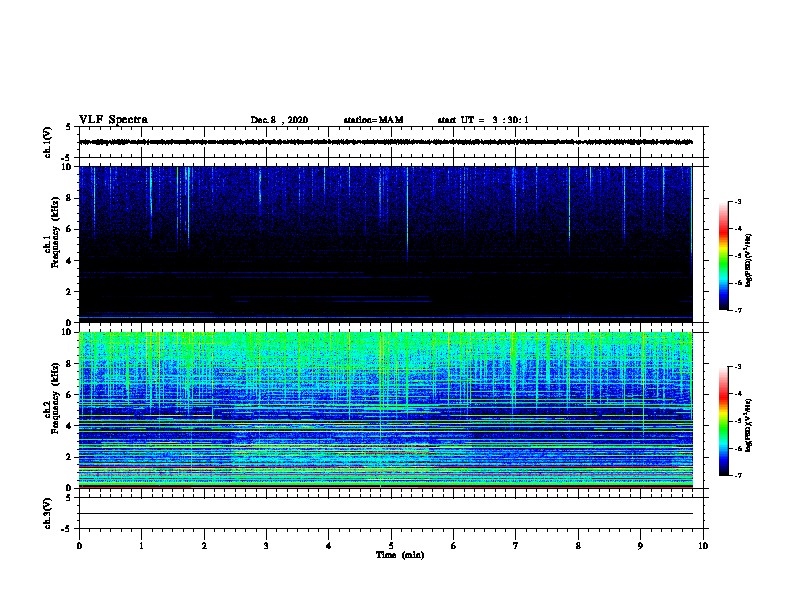Click inside the ch.2 green-blue spectrogram
This screenshot has width=792, height=612.
coord(386,410)
